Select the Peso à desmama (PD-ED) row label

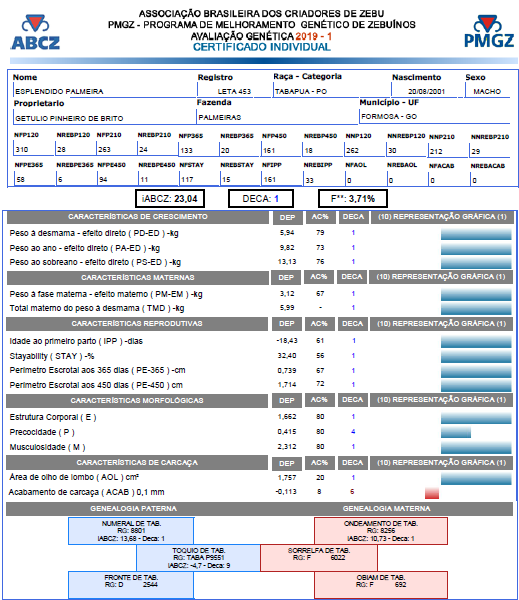[x=94, y=233]
